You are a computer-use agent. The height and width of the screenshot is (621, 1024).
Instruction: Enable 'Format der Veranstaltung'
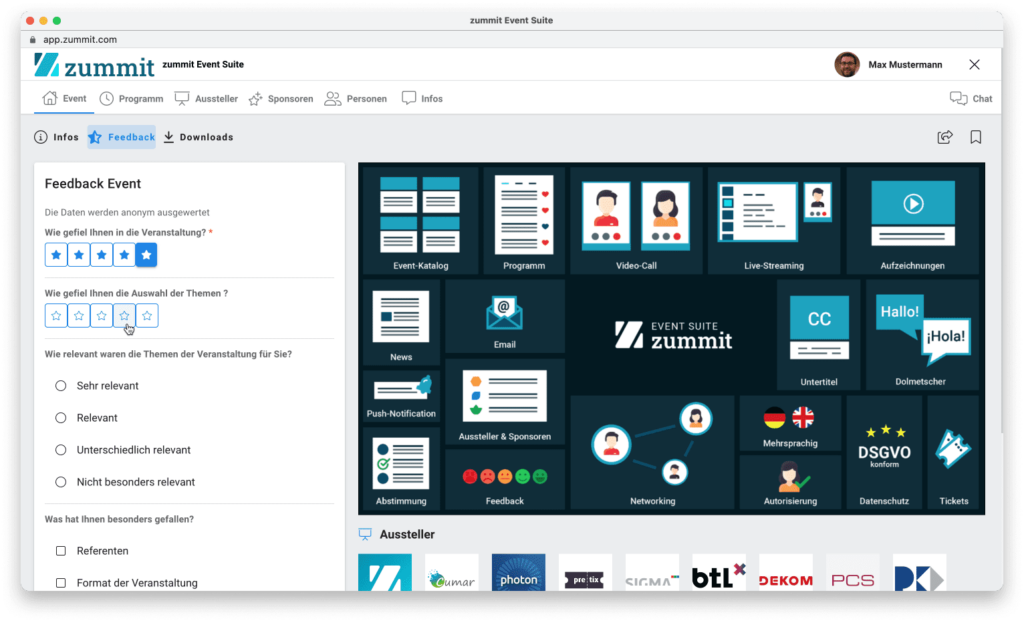tap(59, 582)
